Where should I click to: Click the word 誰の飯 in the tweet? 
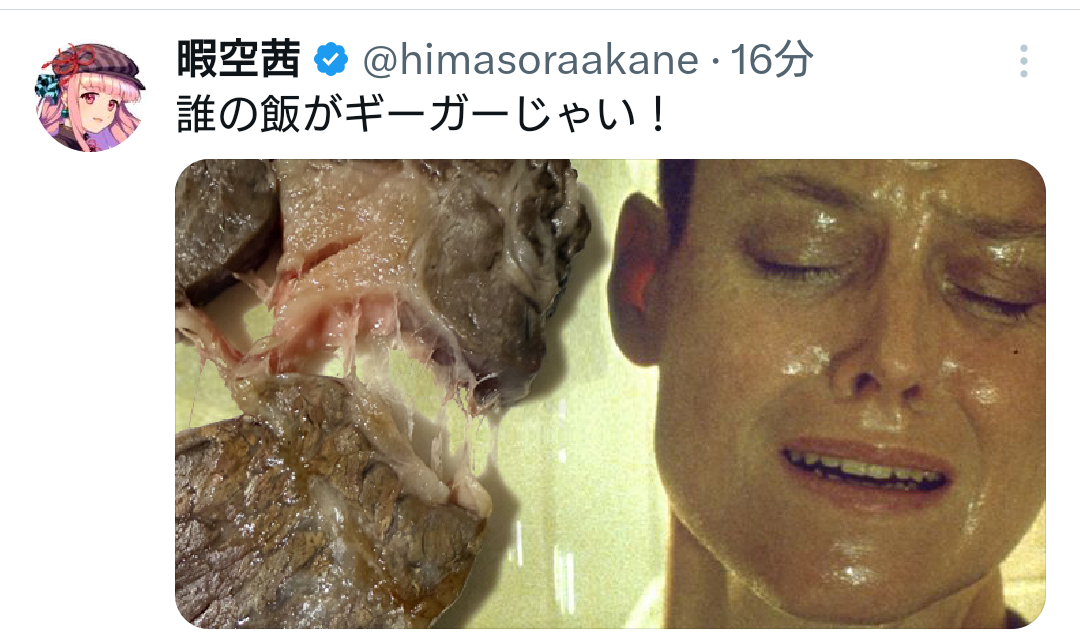[x=238, y=114]
